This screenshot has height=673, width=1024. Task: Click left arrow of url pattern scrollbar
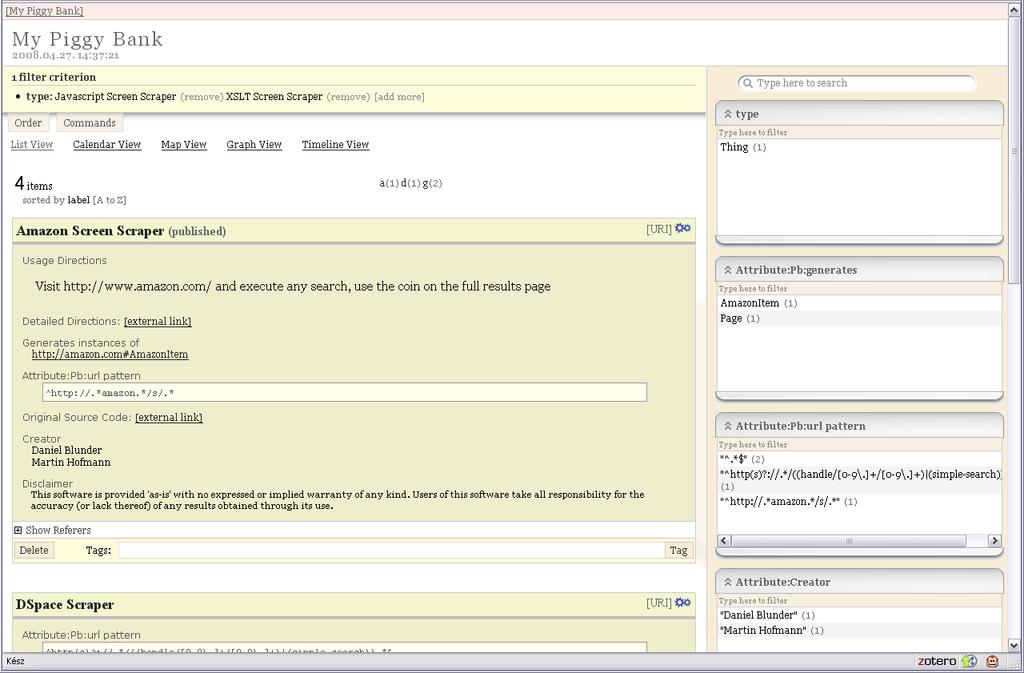724,540
